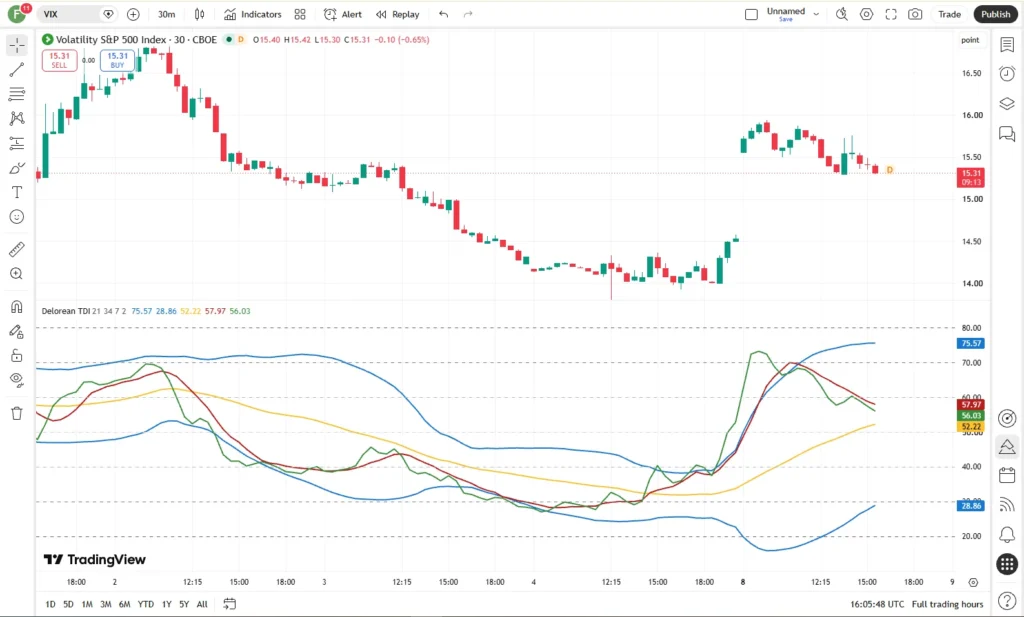Open the Fibonacci retracement tools
This screenshot has height=617, width=1024.
pos(17,94)
